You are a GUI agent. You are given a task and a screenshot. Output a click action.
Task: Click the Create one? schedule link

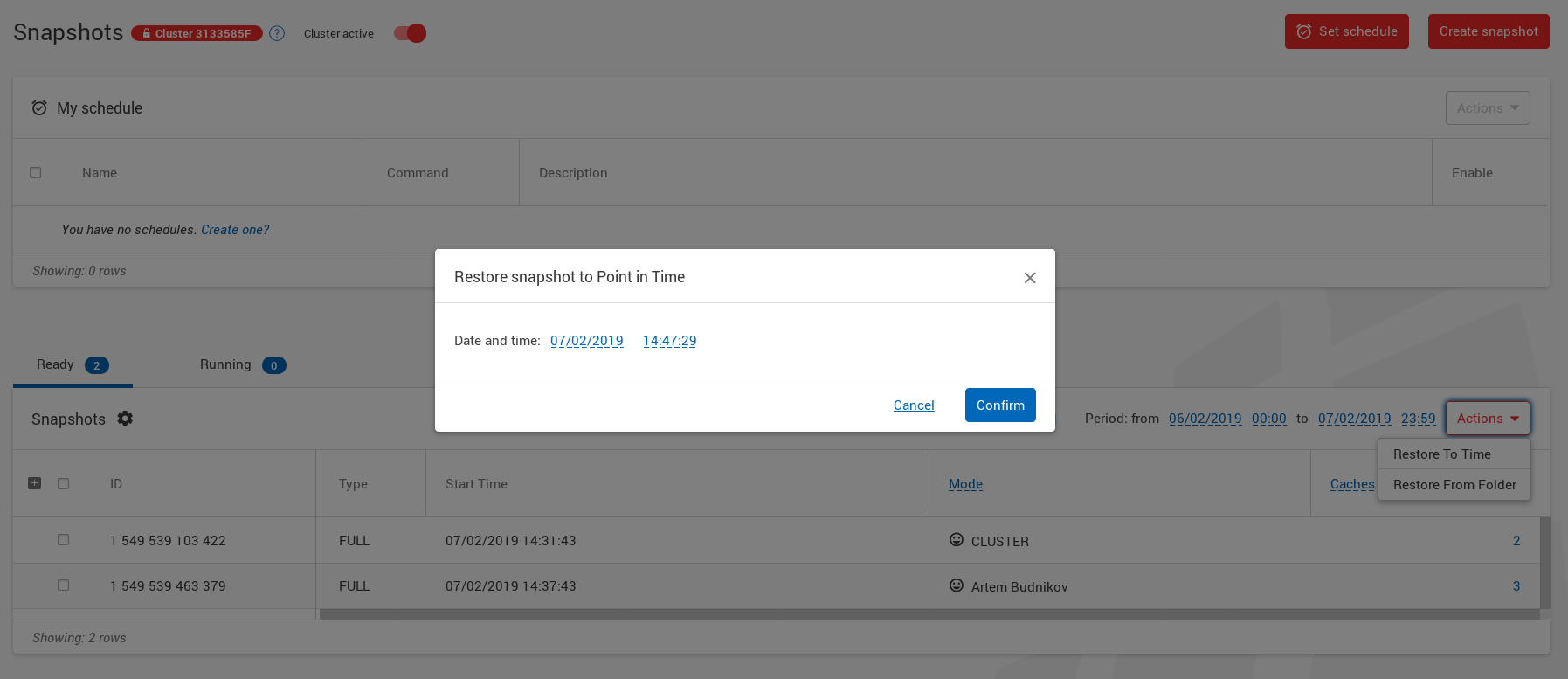tap(235, 230)
